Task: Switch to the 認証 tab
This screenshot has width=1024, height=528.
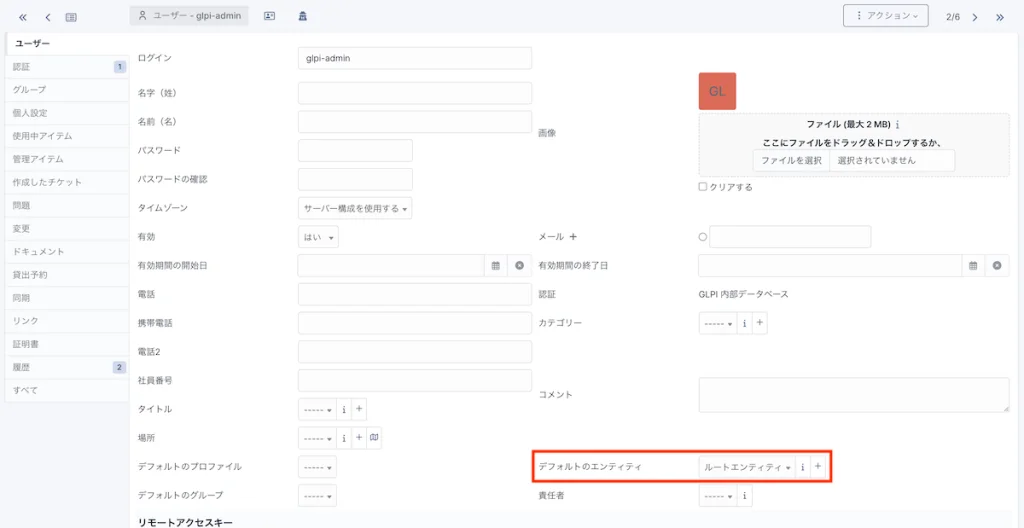Action: (x=67, y=66)
